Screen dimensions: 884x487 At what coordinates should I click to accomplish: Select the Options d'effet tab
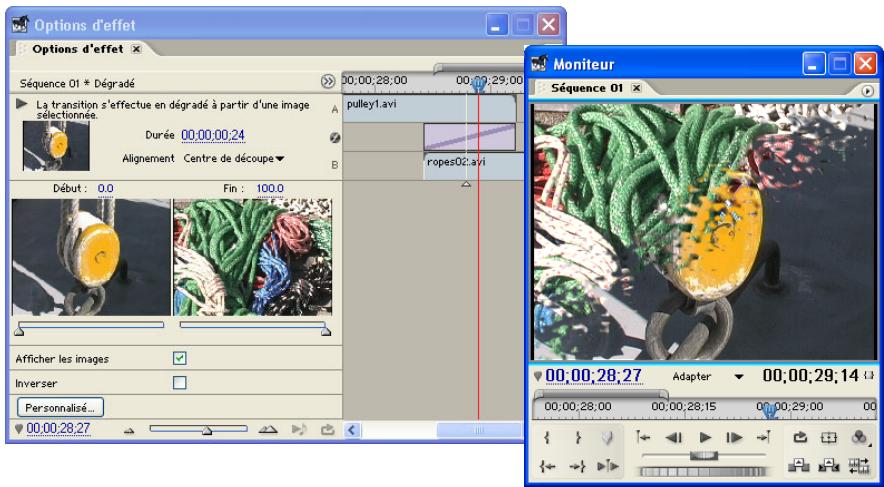point(78,48)
